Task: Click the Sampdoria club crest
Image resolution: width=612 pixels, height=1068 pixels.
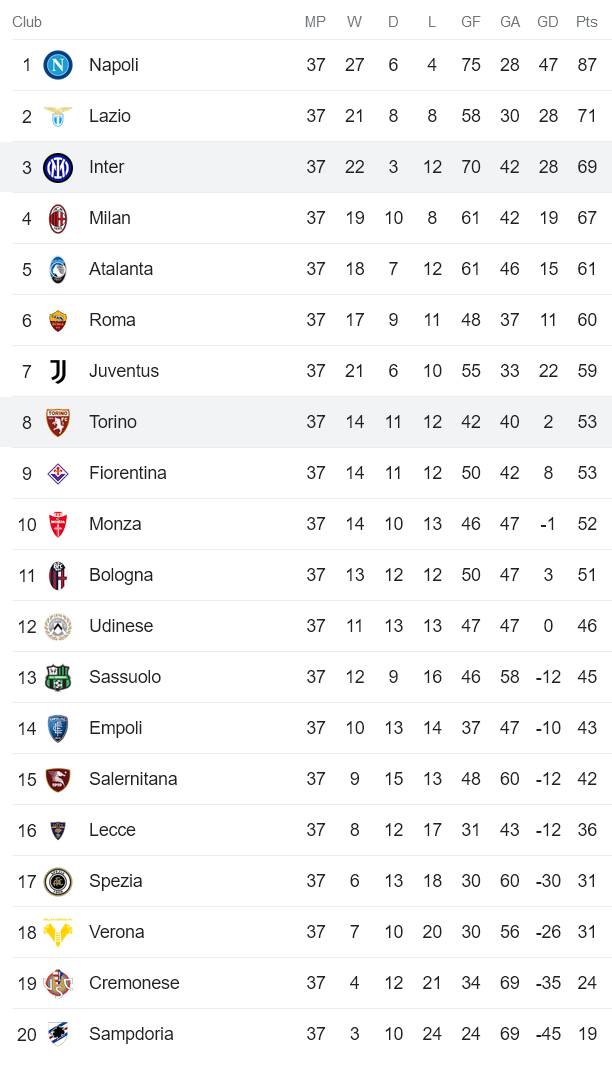Action: click(x=58, y=1034)
